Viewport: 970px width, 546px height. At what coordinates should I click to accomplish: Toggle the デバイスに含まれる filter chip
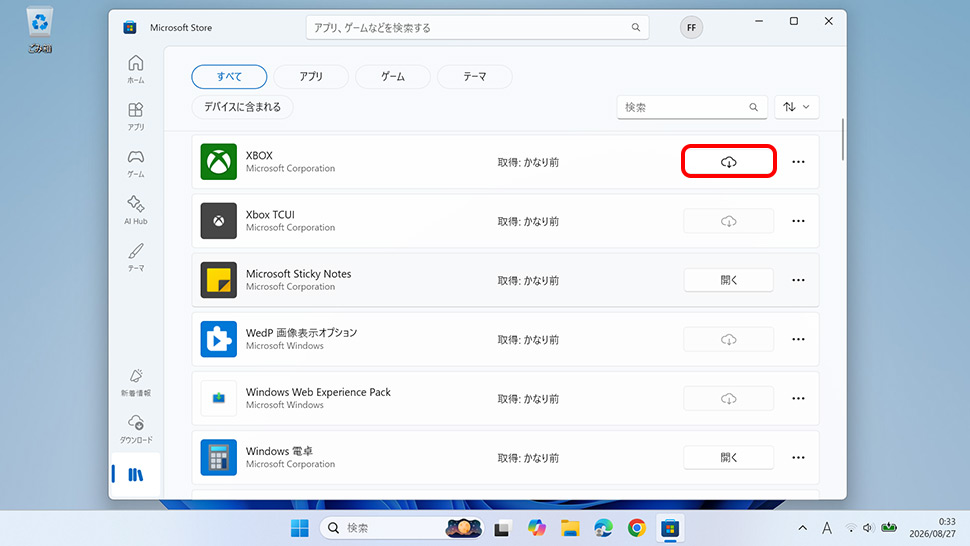pyautogui.click(x=242, y=107)
